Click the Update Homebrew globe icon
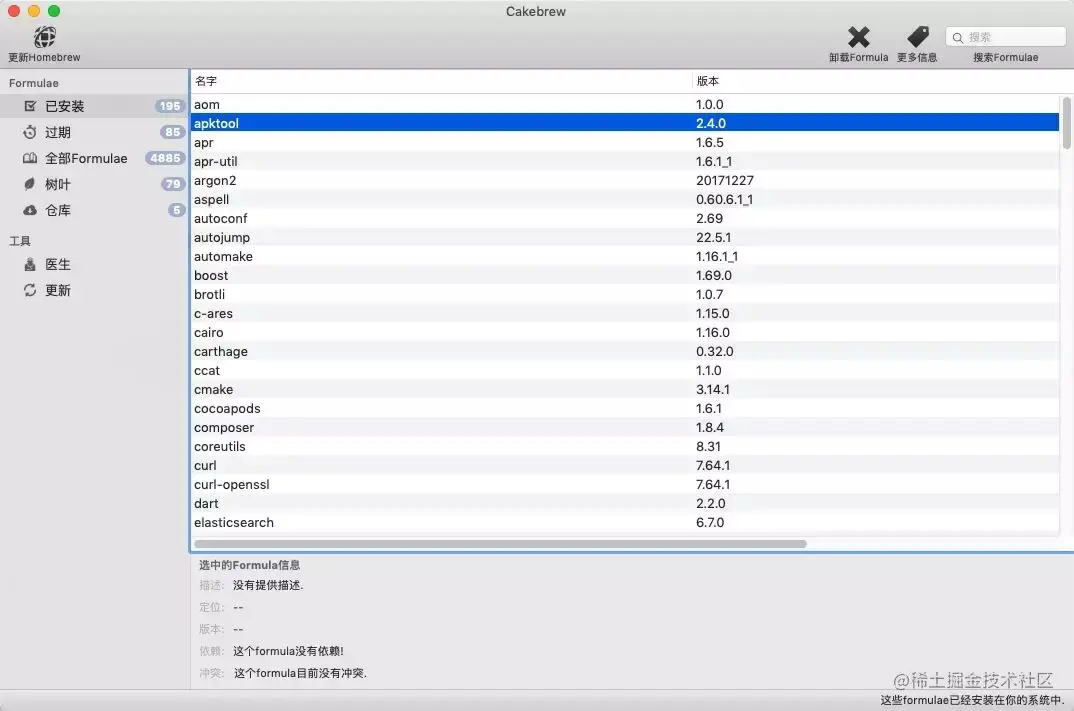Viewport: 1074px width, 711px height. point(45,36)
